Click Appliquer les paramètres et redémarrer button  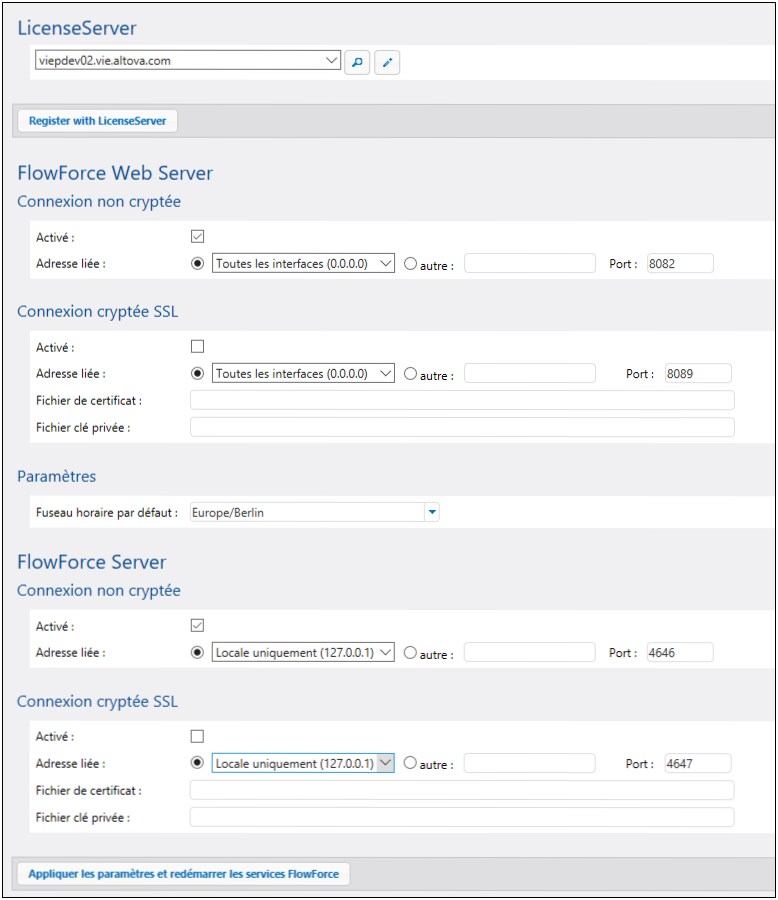point(183,874)
